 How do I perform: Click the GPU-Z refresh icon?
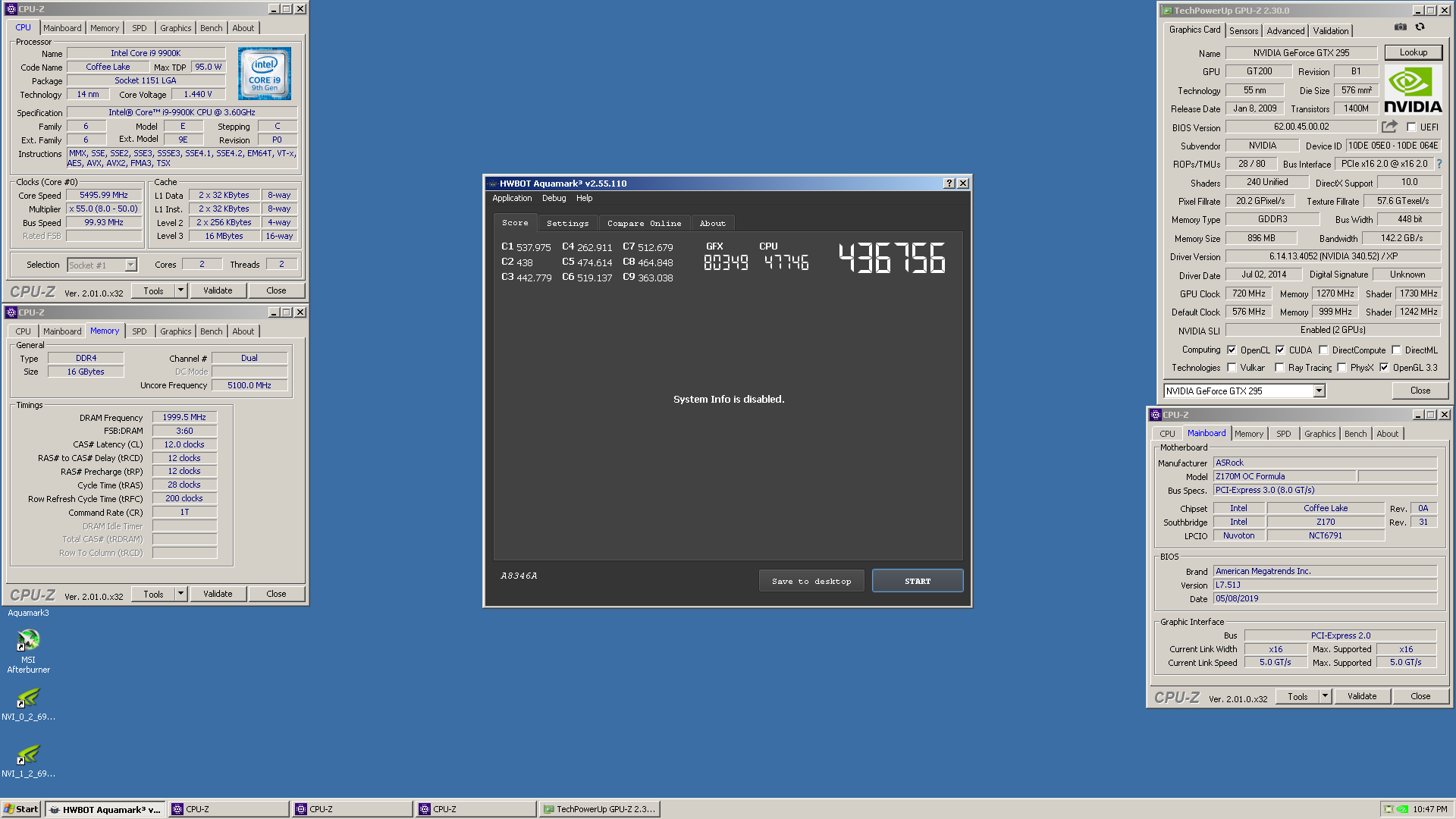click(1420, 27)
